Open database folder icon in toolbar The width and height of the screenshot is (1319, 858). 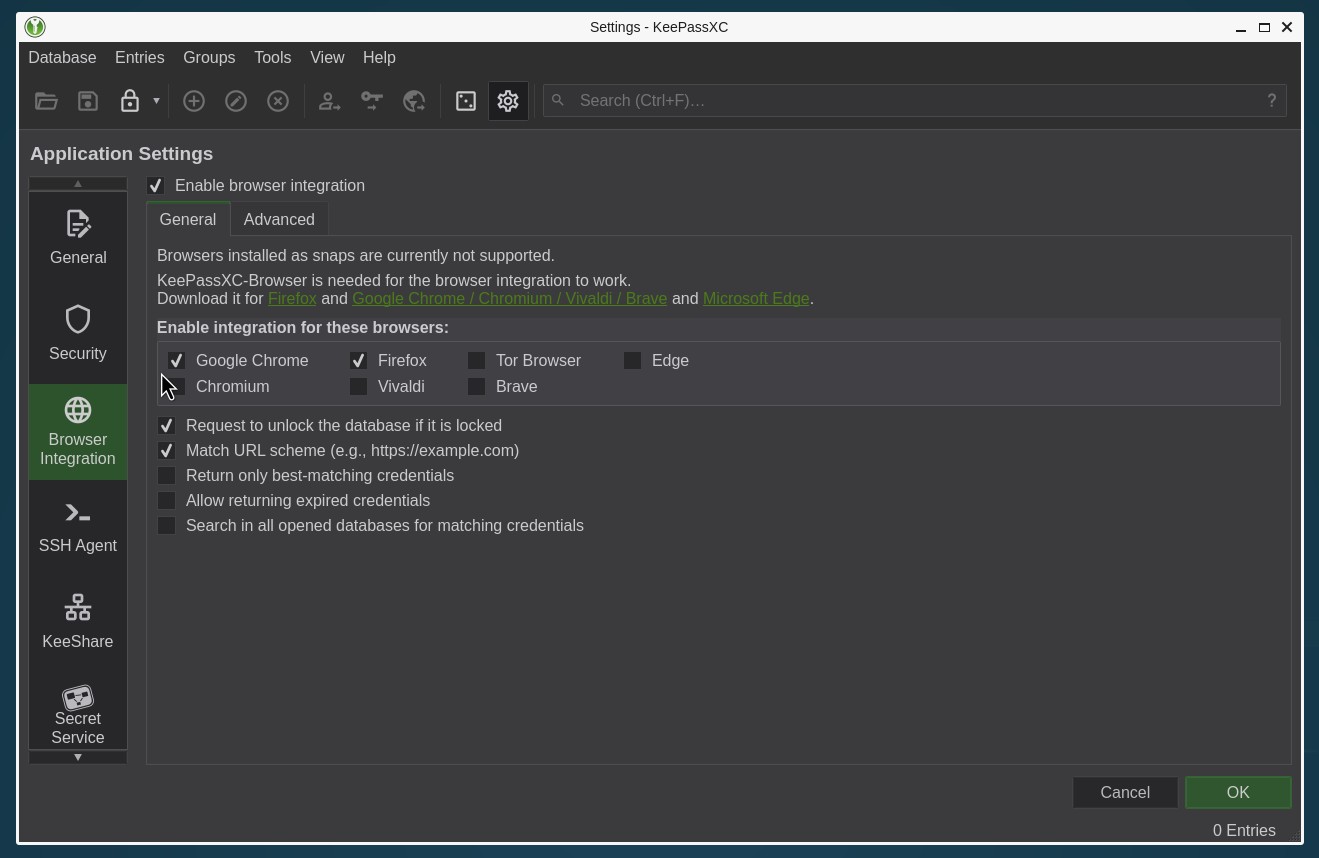pyautogui.click(x=46, y=101)
